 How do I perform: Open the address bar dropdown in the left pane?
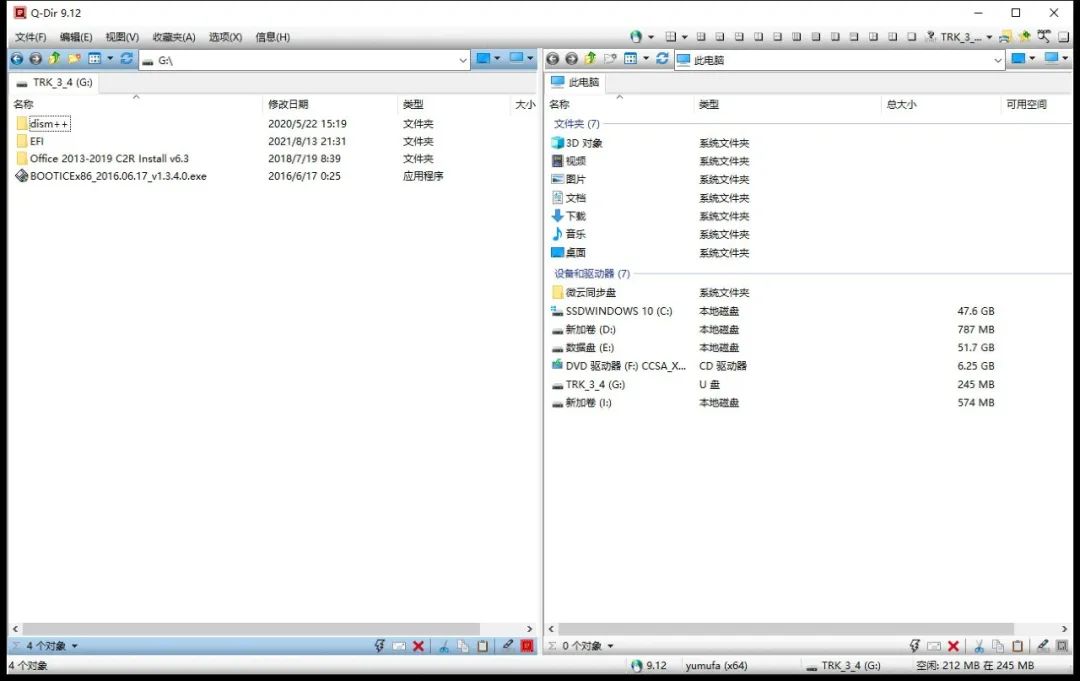click(462, 59)
